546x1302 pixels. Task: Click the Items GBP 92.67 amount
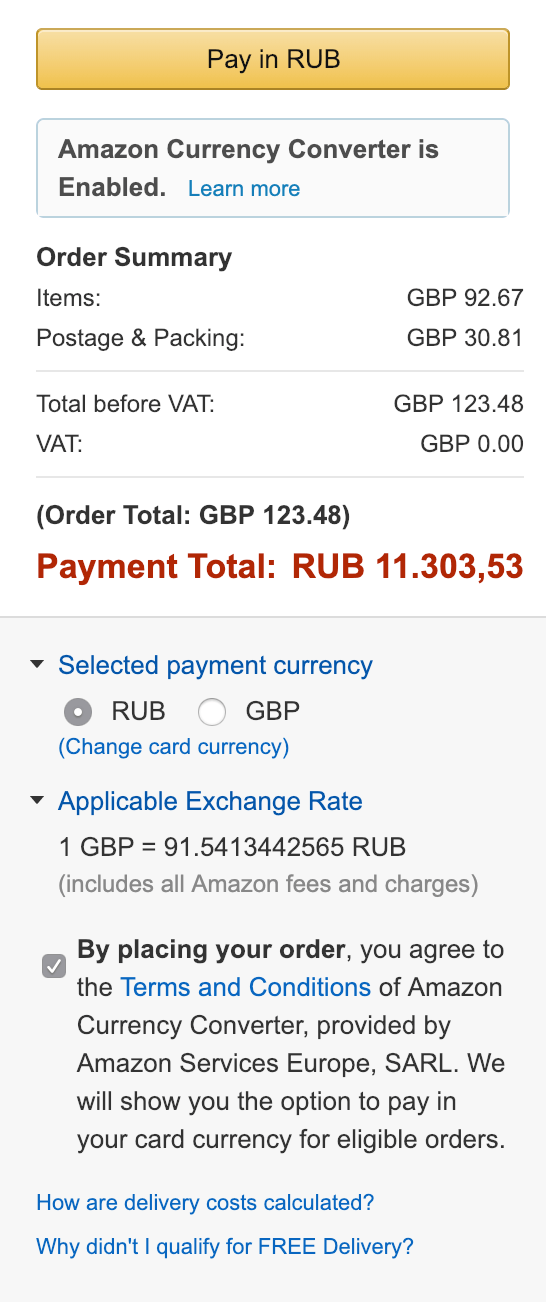pos(465,297)
